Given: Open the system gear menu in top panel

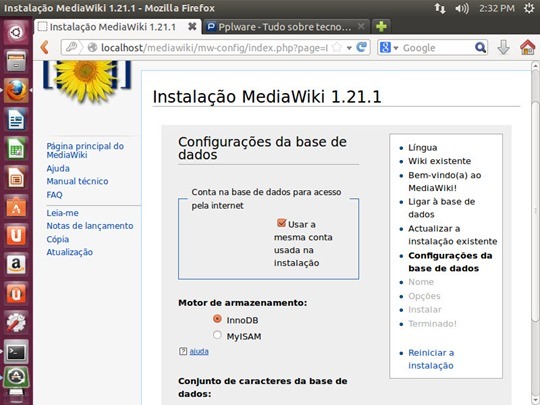Looking at the screenshot, I should 529,8.
